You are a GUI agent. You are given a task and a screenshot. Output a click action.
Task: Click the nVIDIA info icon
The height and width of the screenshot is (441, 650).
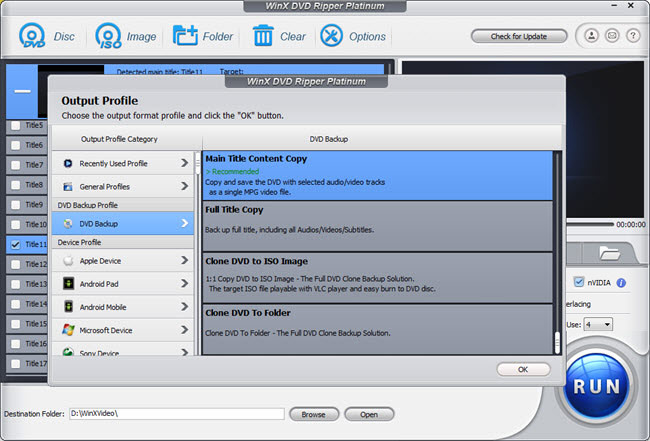(621, 283)
